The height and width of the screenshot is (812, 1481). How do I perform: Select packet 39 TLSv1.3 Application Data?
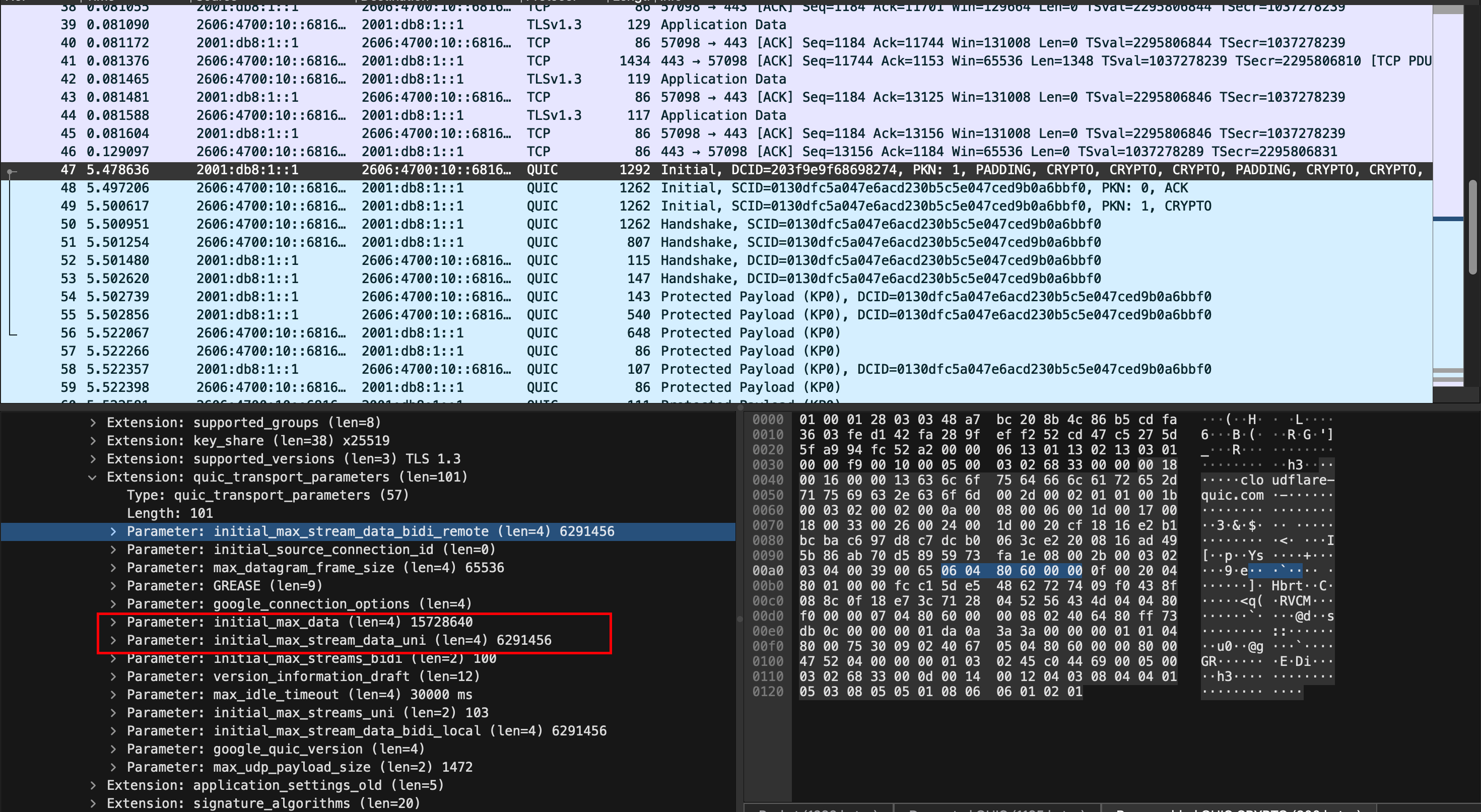(x=716, y=25)
